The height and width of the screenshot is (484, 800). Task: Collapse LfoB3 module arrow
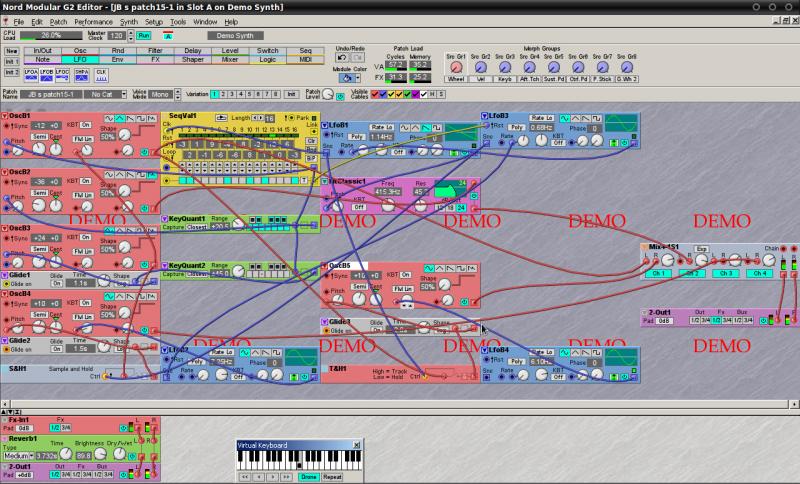pyautogui.click(x=484, y=116)
